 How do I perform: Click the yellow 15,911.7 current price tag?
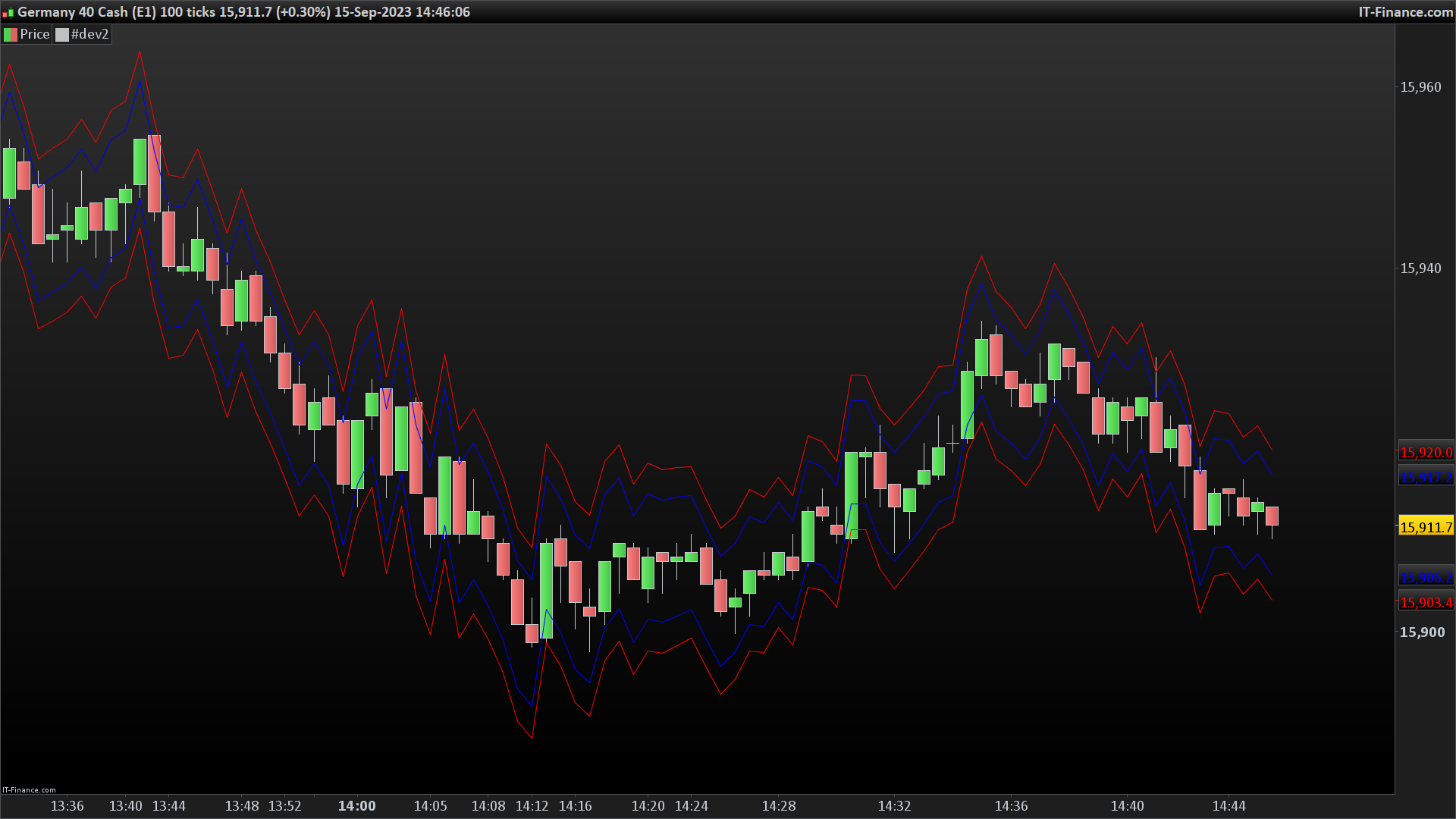pos(1426,527)
